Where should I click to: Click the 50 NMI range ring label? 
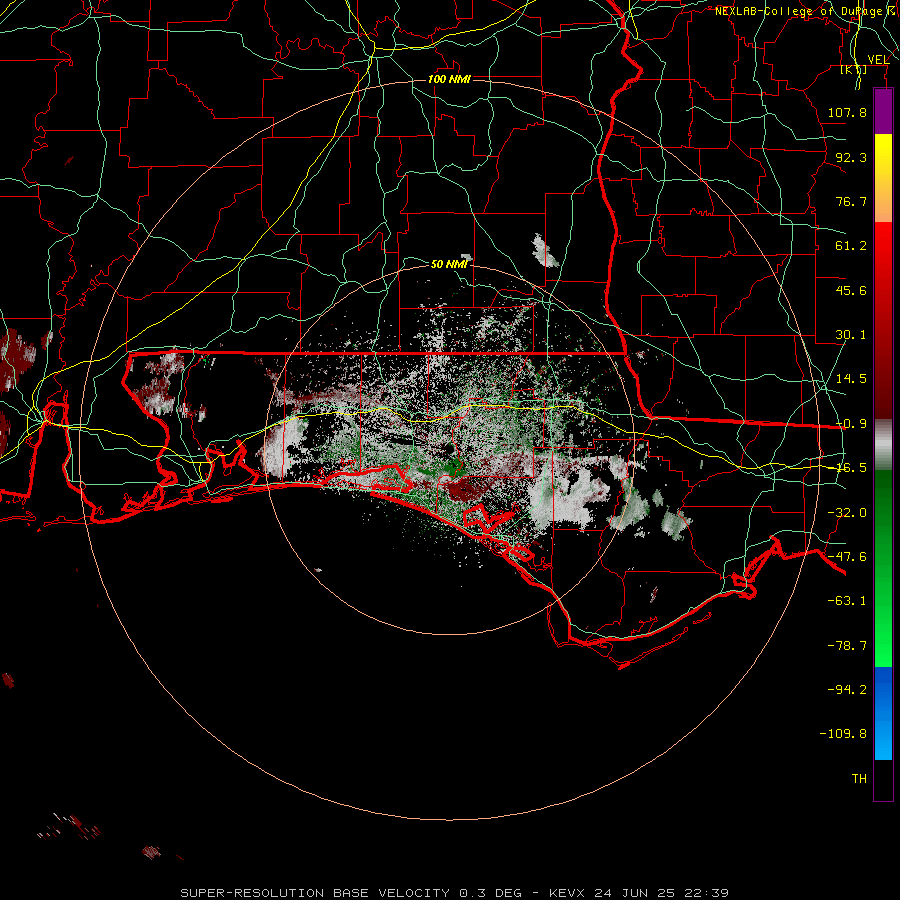(449, 264)
